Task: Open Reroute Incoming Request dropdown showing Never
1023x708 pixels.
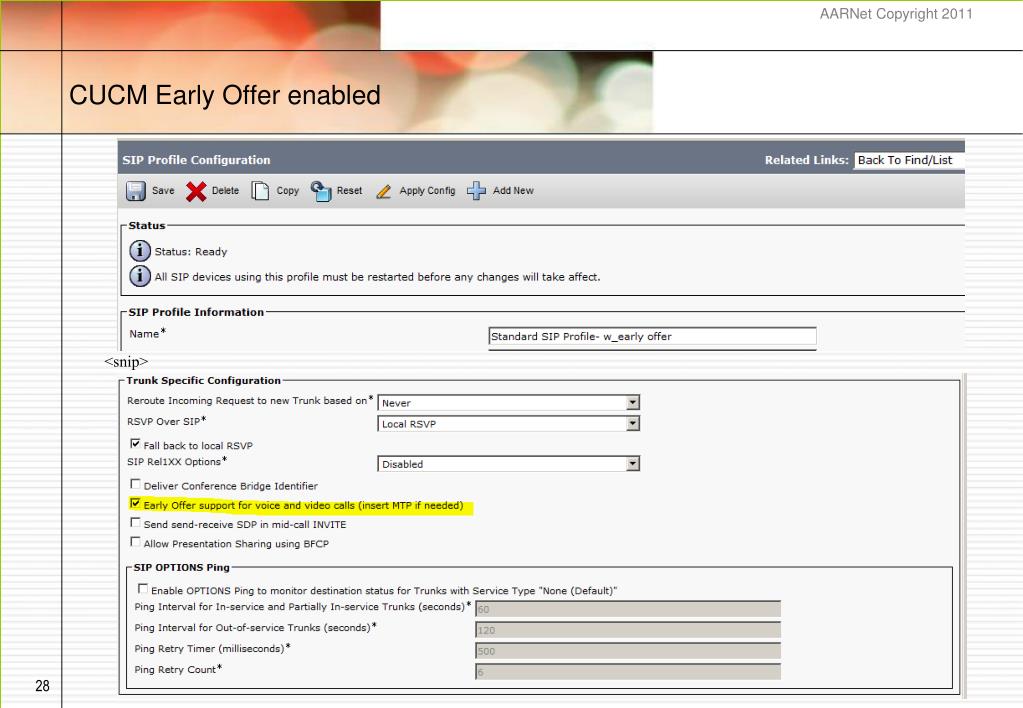Action: click(x=508, y=403)
